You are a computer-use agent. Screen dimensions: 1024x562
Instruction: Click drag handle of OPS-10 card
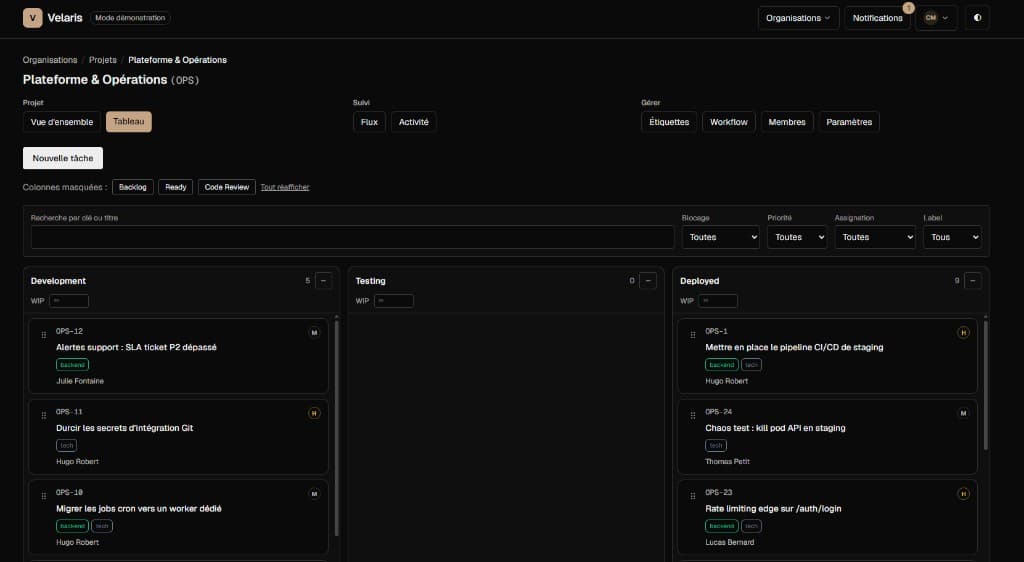(44, 497)
